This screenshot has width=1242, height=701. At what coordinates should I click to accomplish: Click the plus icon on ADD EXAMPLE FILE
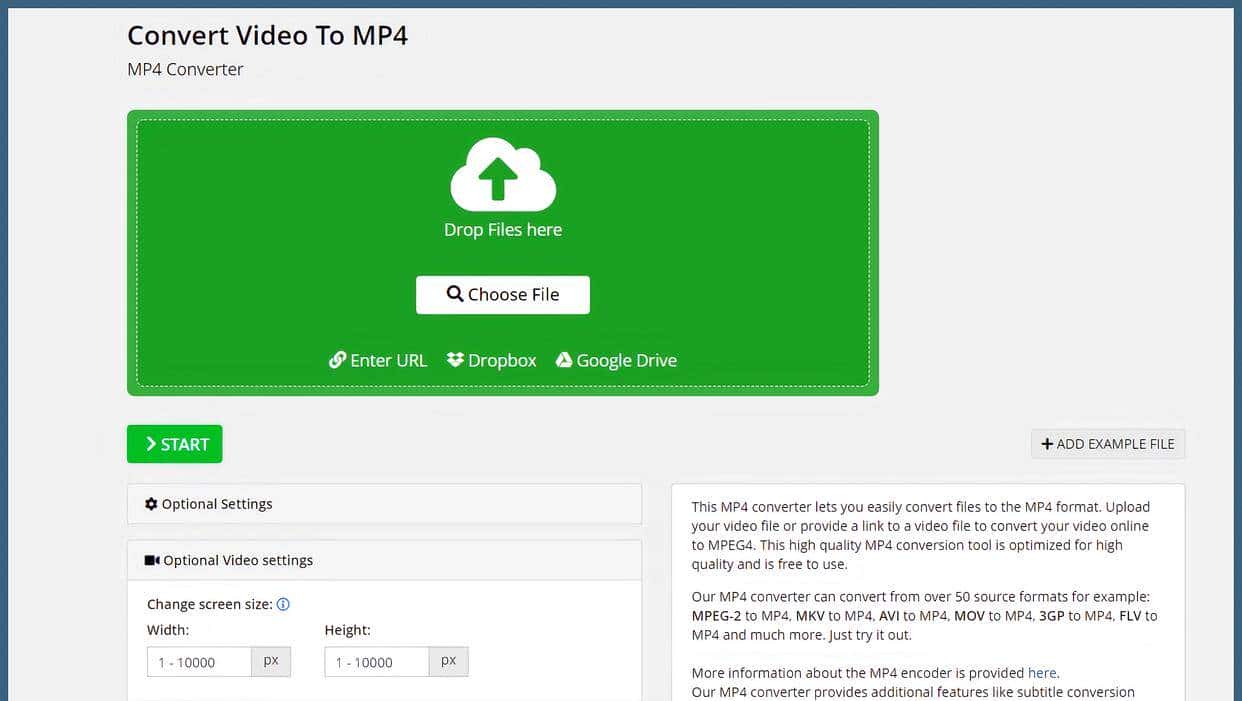coord(1046,443)
